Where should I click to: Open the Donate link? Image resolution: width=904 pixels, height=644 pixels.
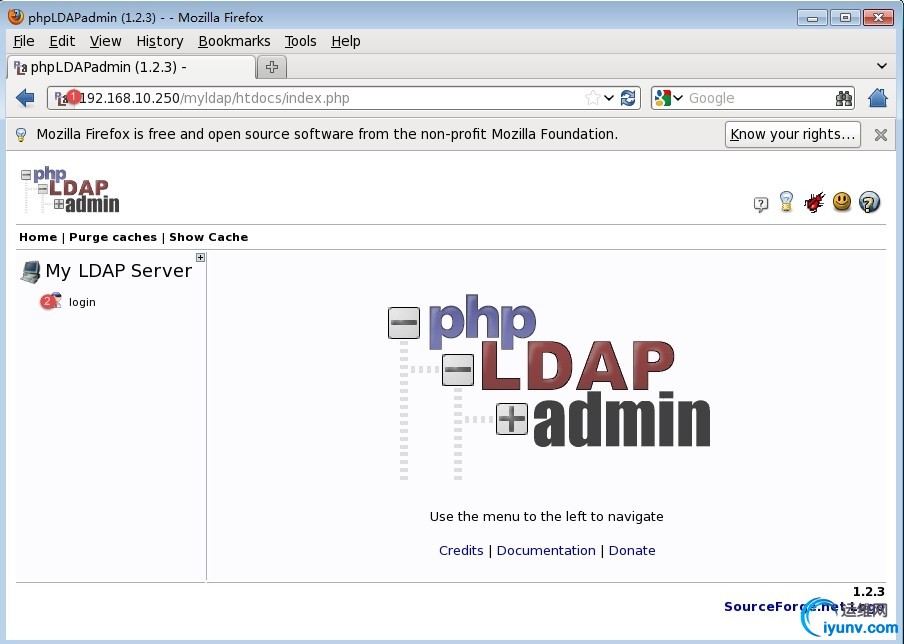[632, 551]
